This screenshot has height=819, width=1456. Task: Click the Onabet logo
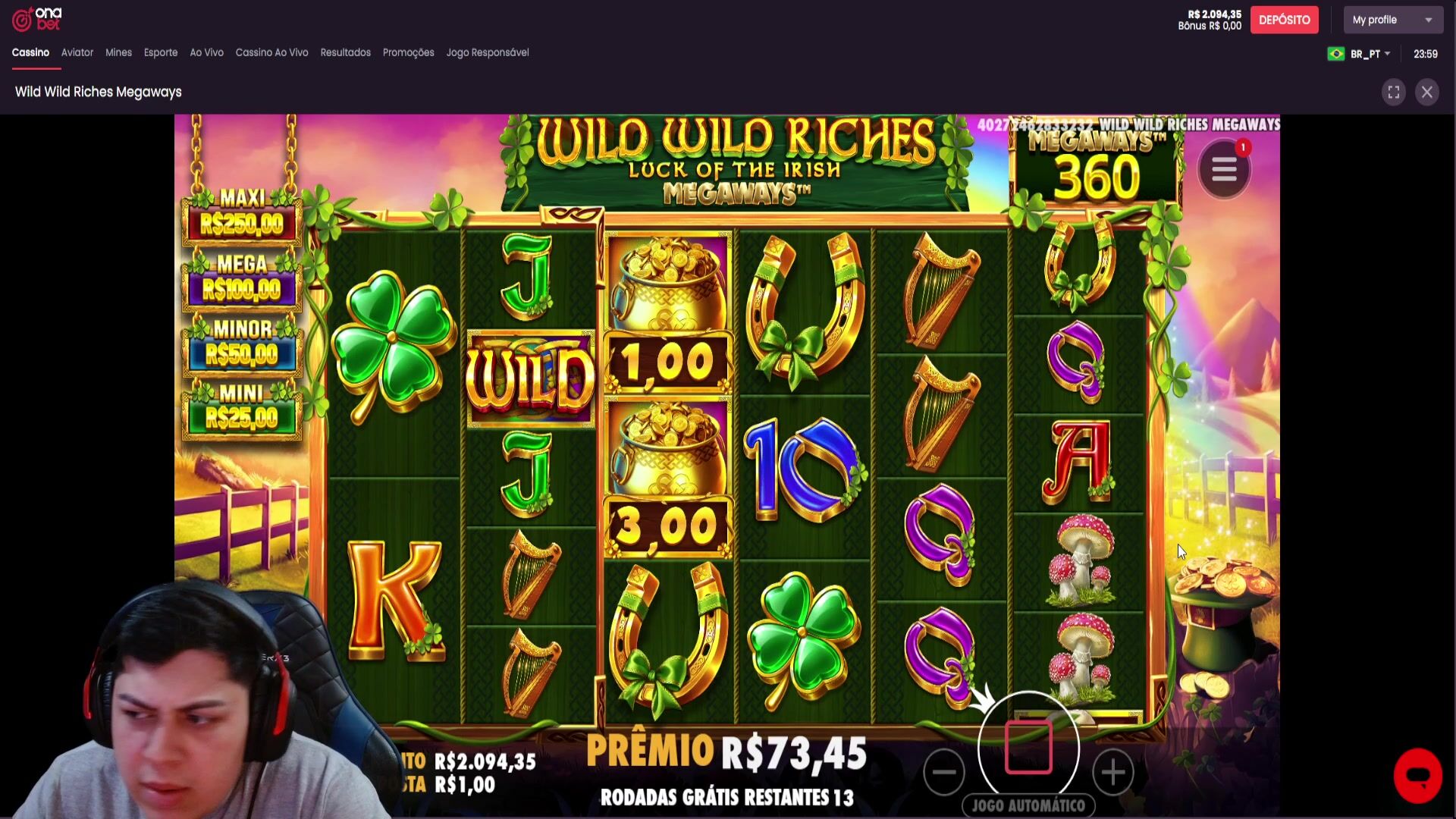[36, 19]
